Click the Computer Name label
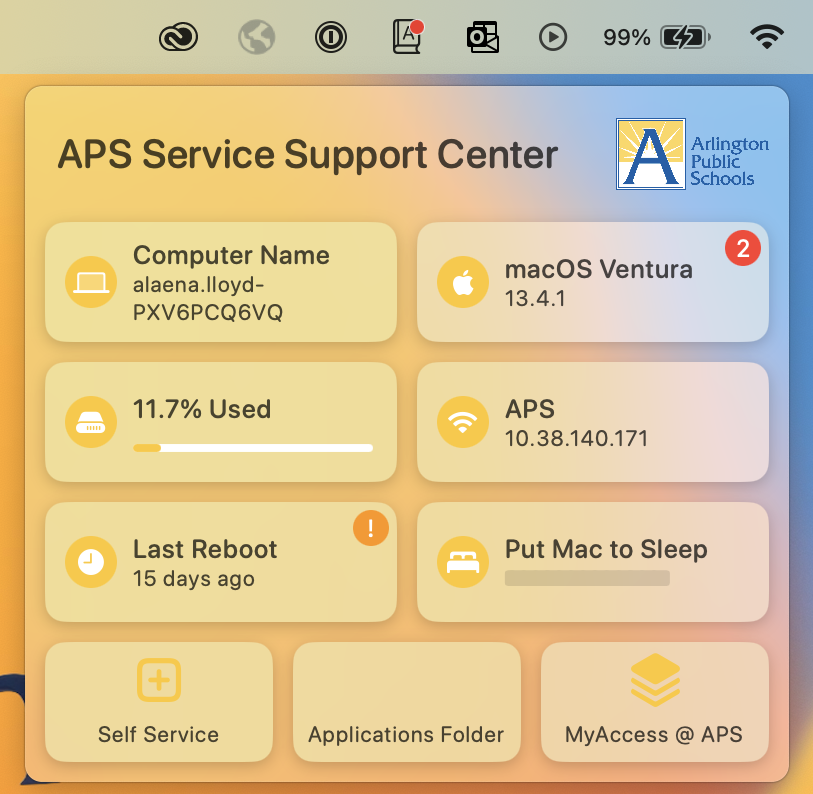The height and width of the screenshot is (794, 813). click(x=231, y=255)
